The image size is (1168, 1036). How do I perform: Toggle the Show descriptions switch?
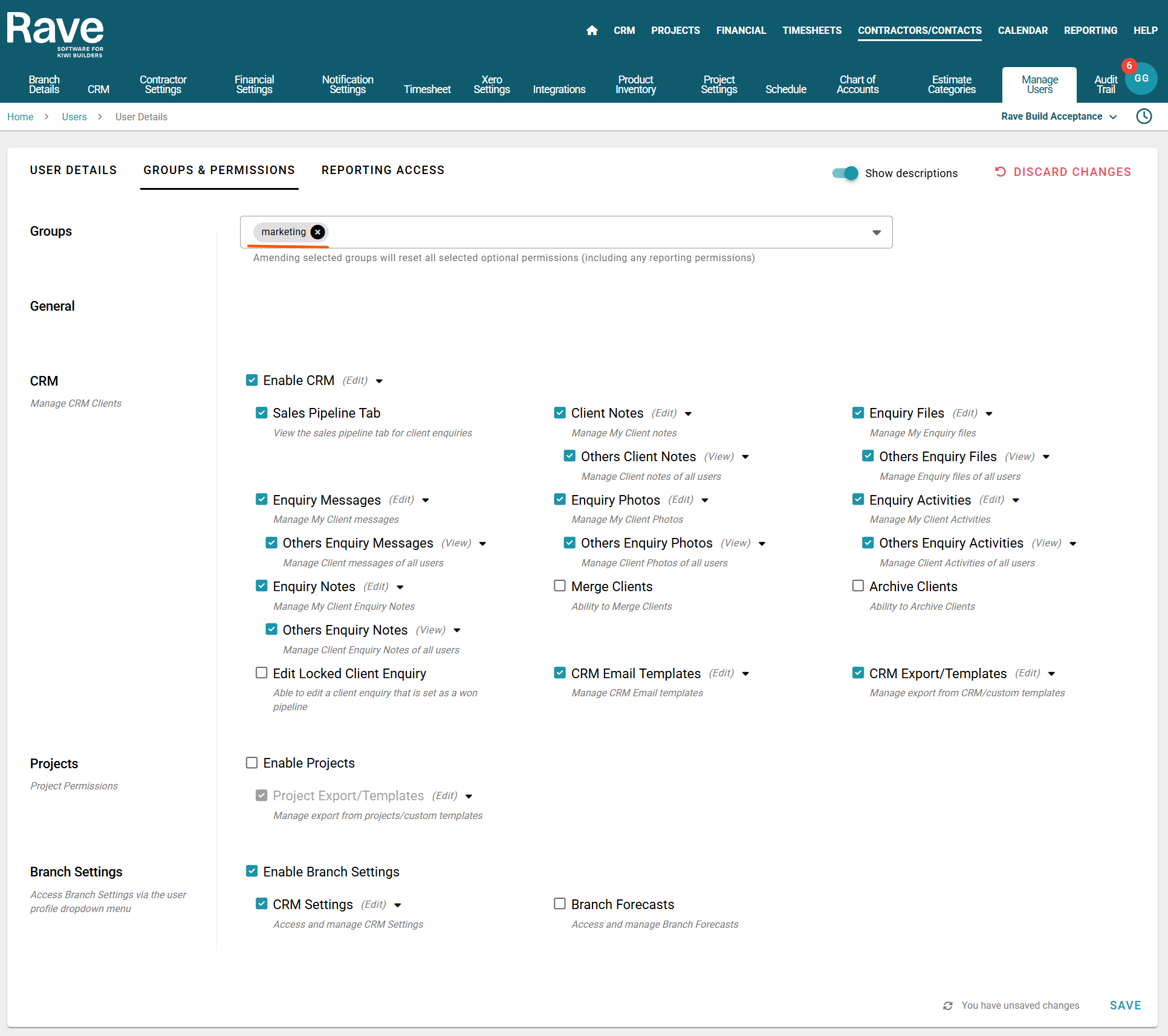click(x=845, y=173)
